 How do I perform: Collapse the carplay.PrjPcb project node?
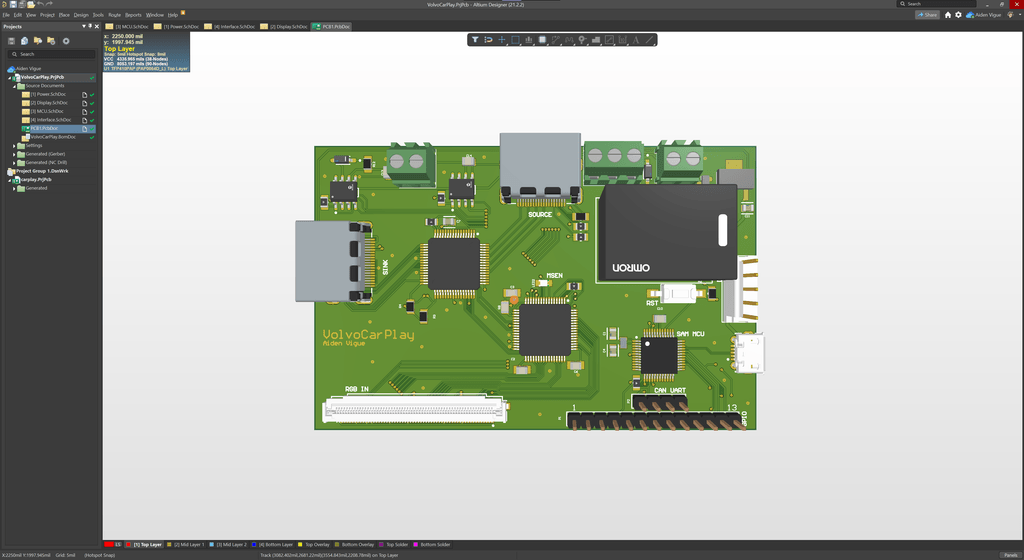click(9, 179)
